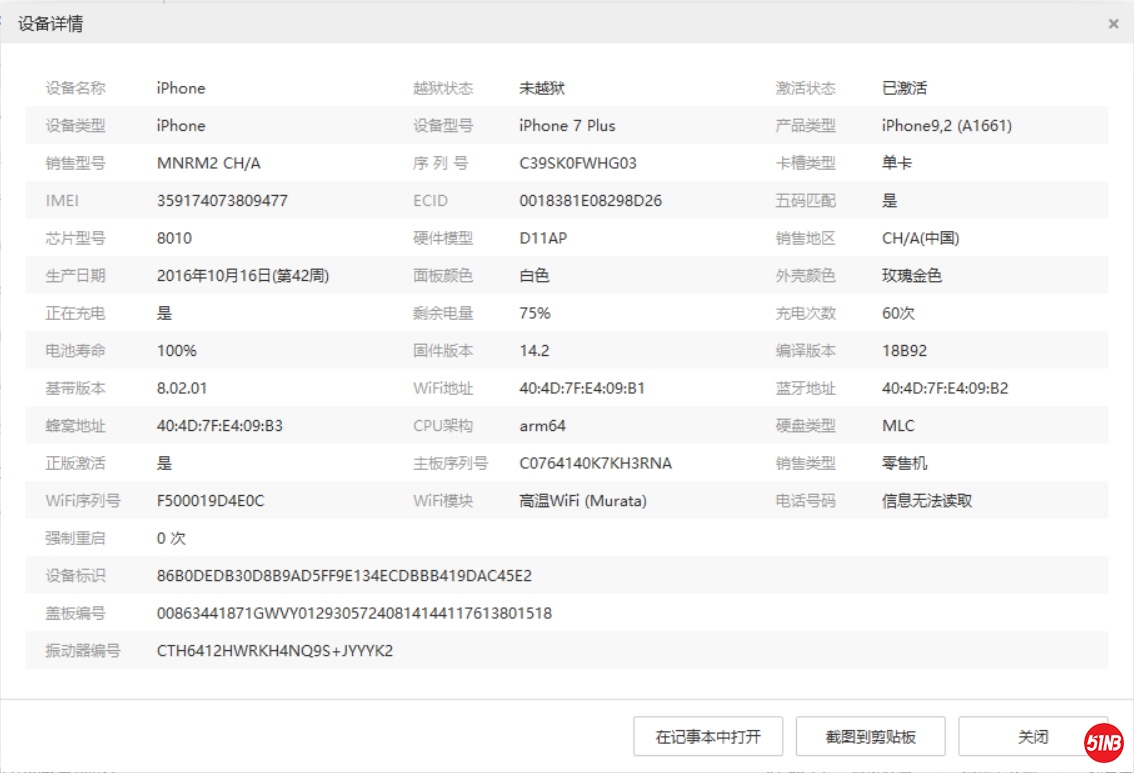Click the 在记事本中打开 button
Viewport: 1134px width, 773px height.
click(708, 736)
